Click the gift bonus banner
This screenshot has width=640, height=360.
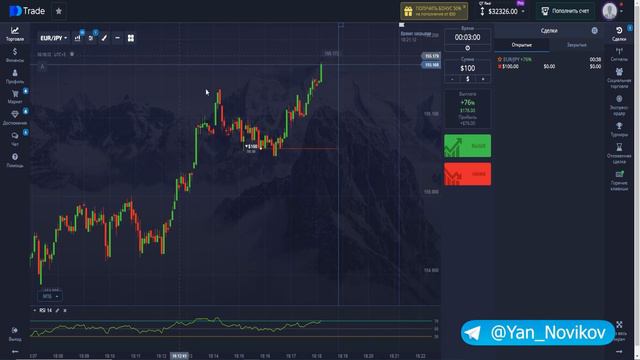point(434,11)
